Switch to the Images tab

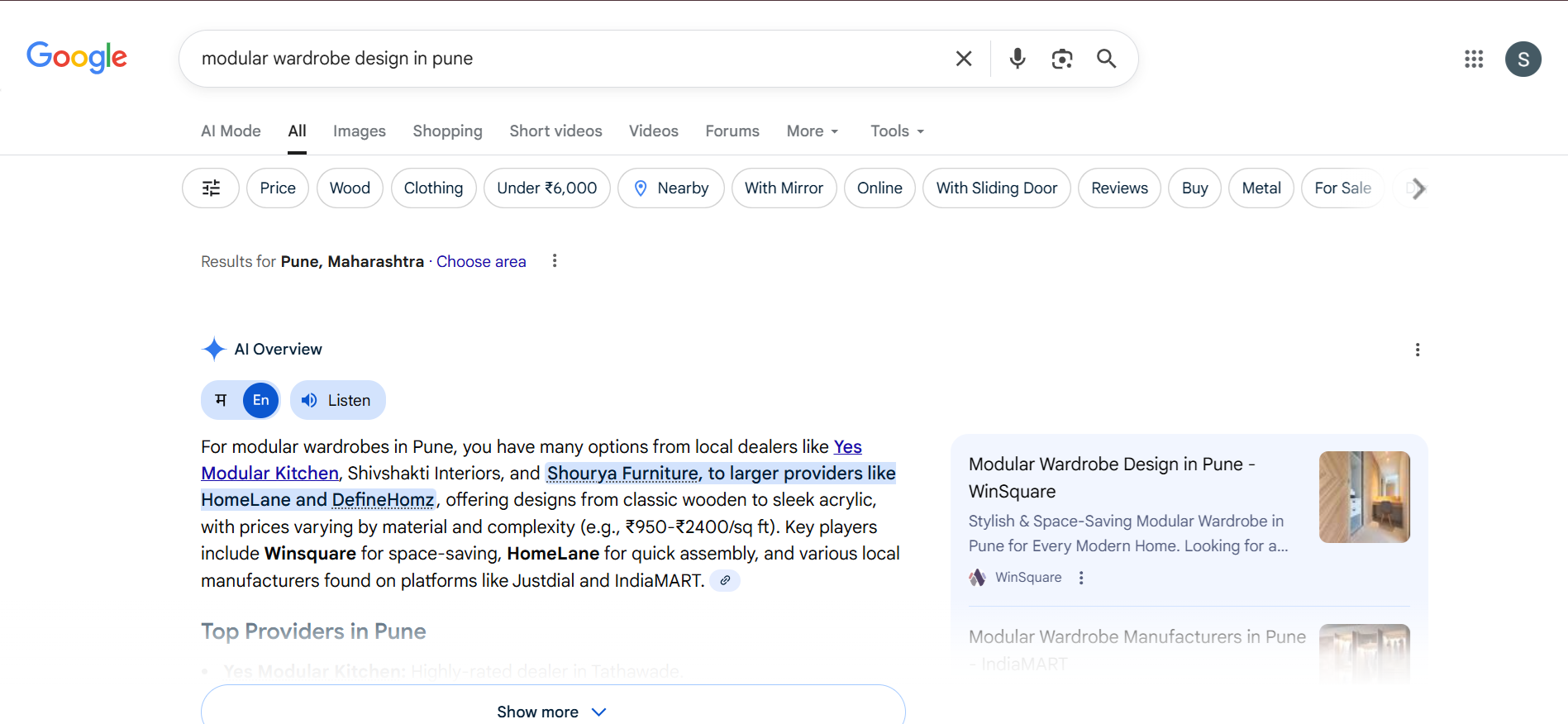point(359,131)
